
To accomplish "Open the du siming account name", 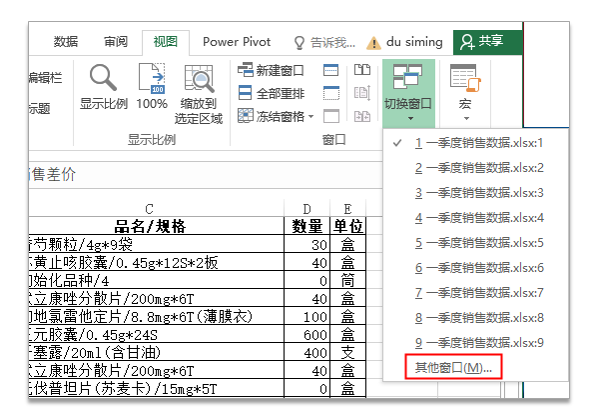I will coord(414,42).
